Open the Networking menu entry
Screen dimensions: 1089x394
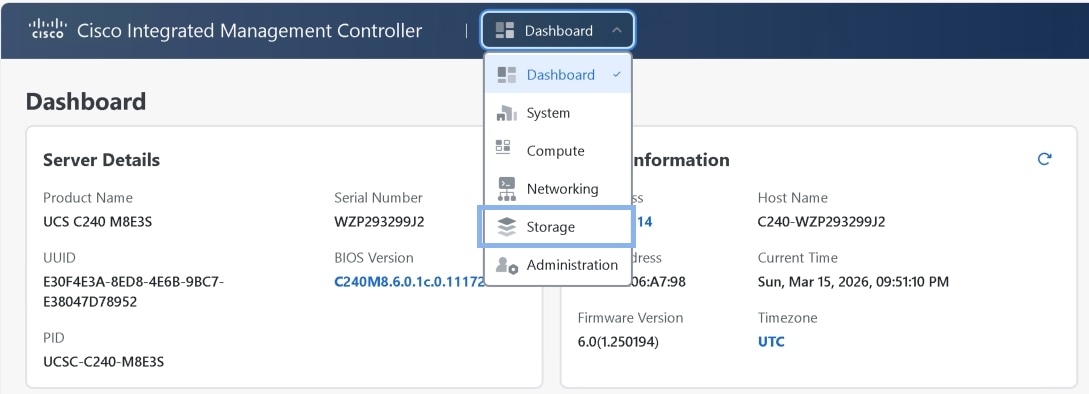coord(558,189)
